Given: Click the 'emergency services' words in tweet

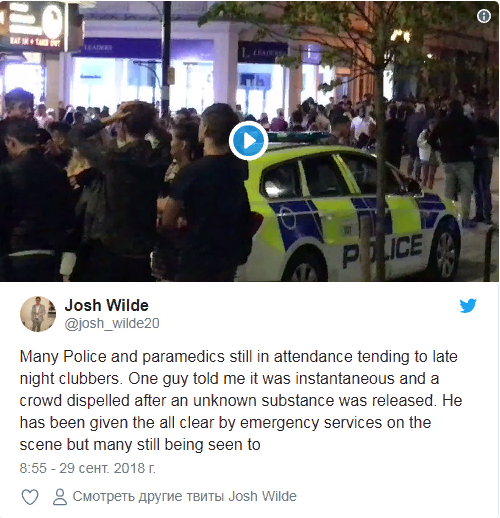Looking at the screenshot, I should (311, 423).
